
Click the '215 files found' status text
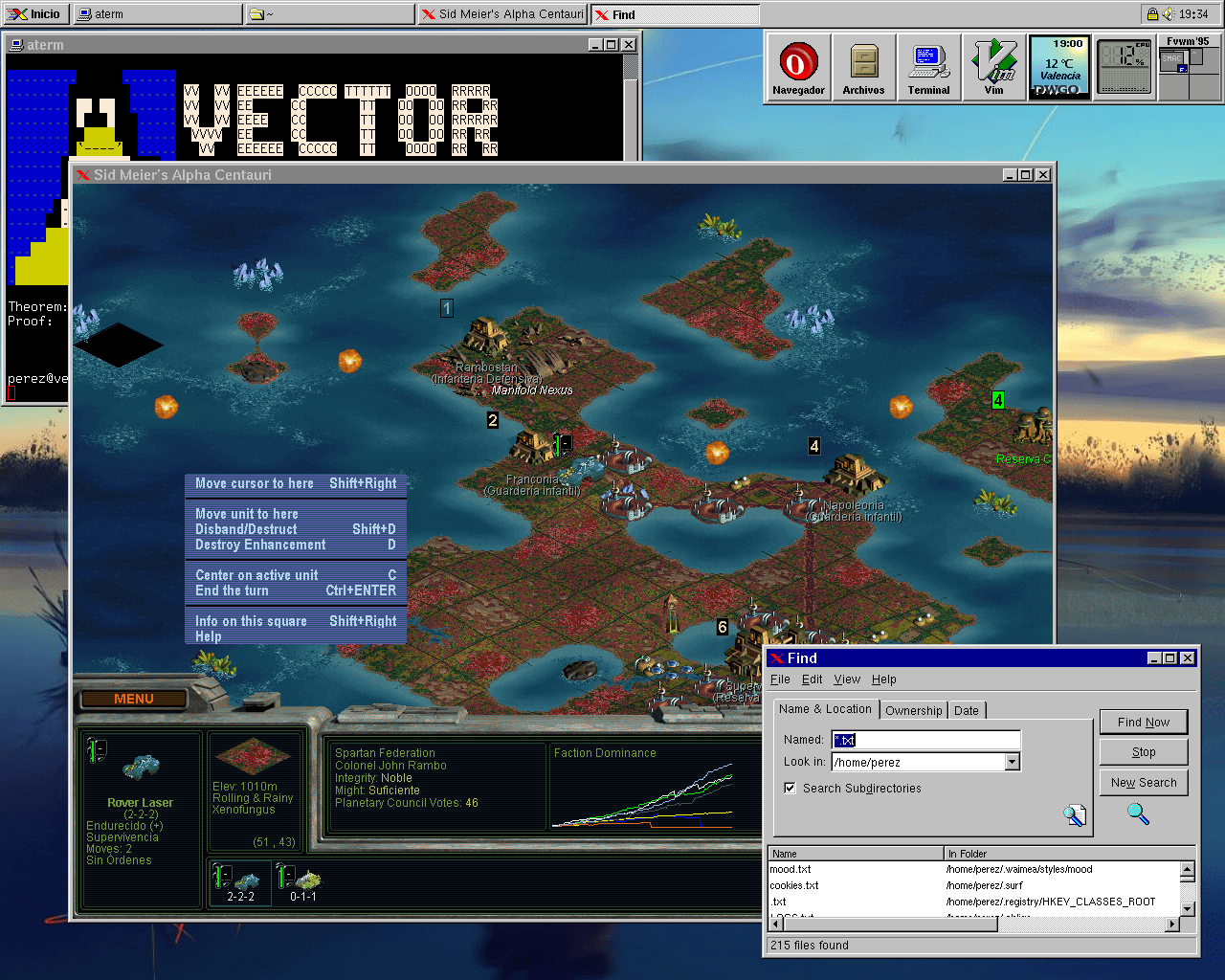[x=810, y=946]
